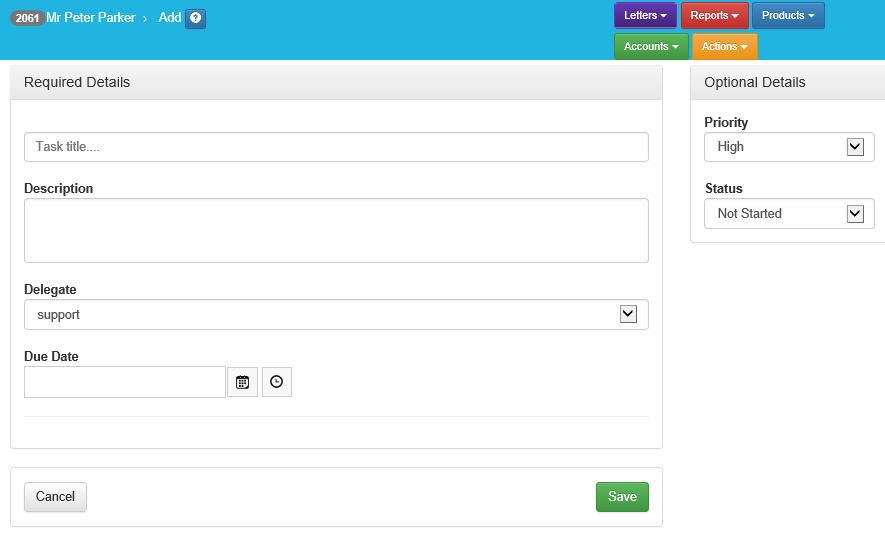Image resolution: width=885 pixels, height=550 pixels.
Task: Open the Due Date time picker
Action: [x=277, y=382]
